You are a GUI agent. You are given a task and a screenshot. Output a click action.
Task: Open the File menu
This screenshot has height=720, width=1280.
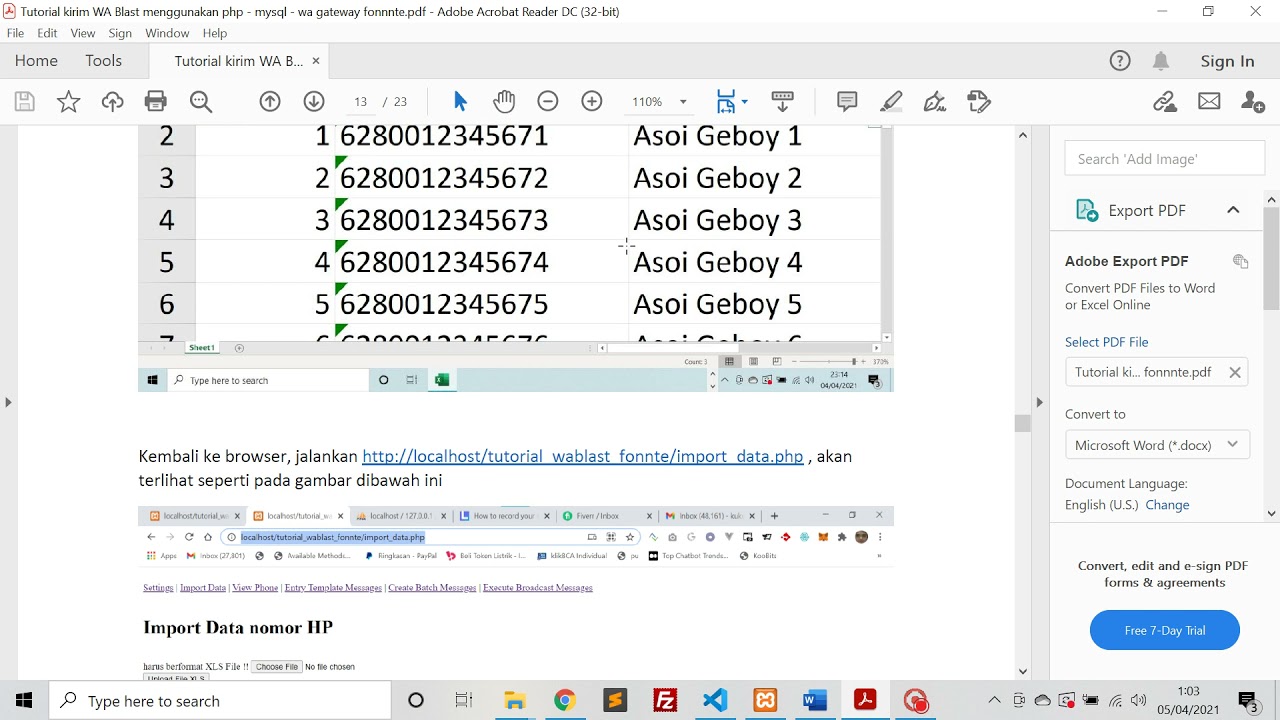(x=15, y=33)
